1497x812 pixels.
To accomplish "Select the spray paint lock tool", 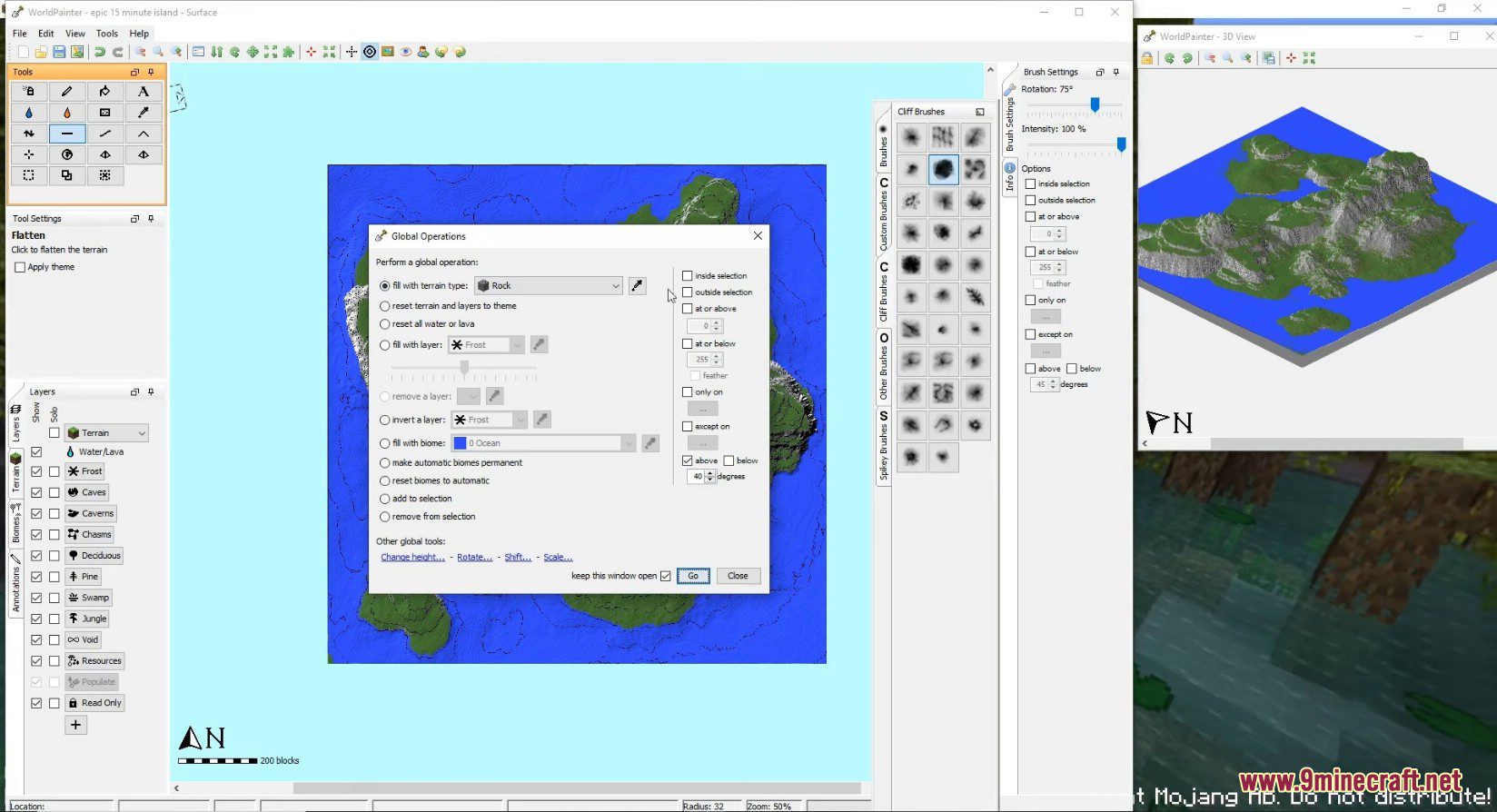I will click(x=29, y=91).
